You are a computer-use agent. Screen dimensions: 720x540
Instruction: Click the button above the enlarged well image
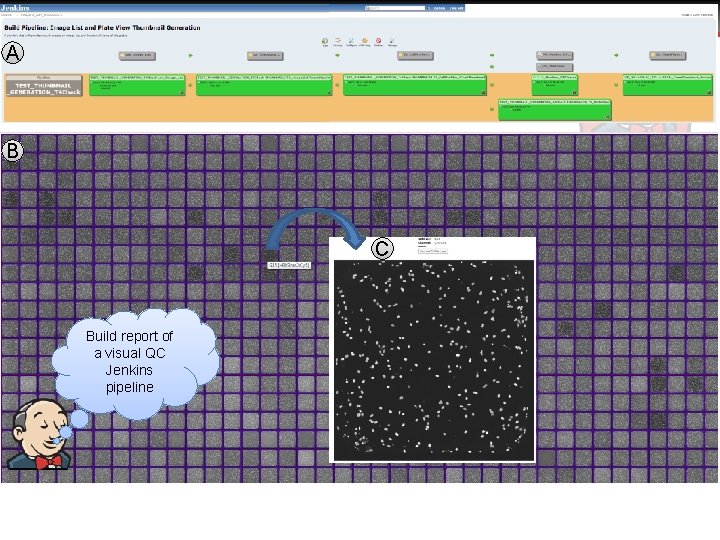[433, 251]
